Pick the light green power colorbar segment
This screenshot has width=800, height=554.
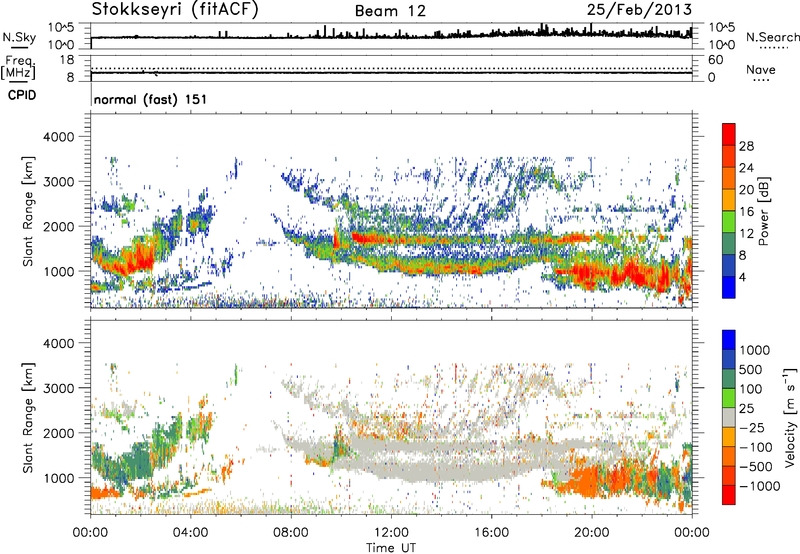pos(729,222)
